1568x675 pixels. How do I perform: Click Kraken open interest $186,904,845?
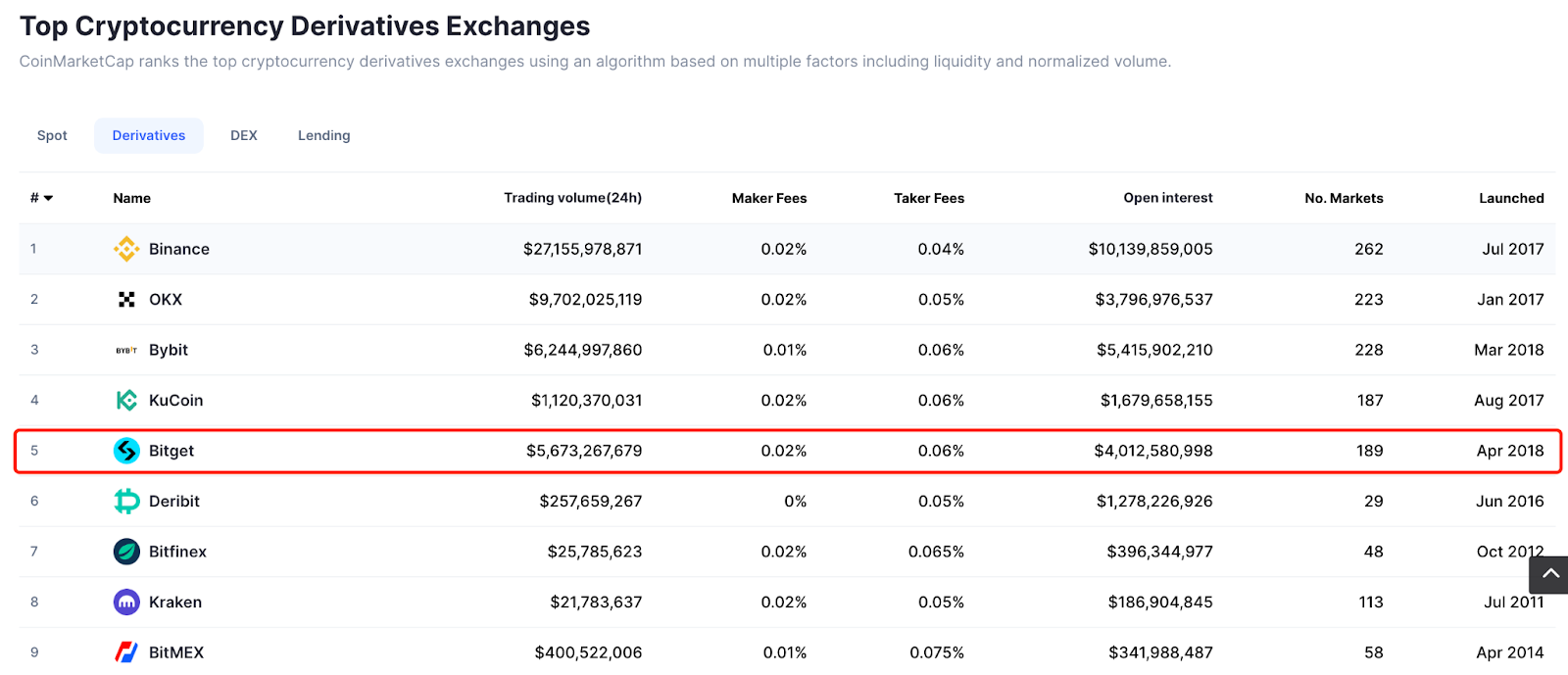tap(1160, 602)
